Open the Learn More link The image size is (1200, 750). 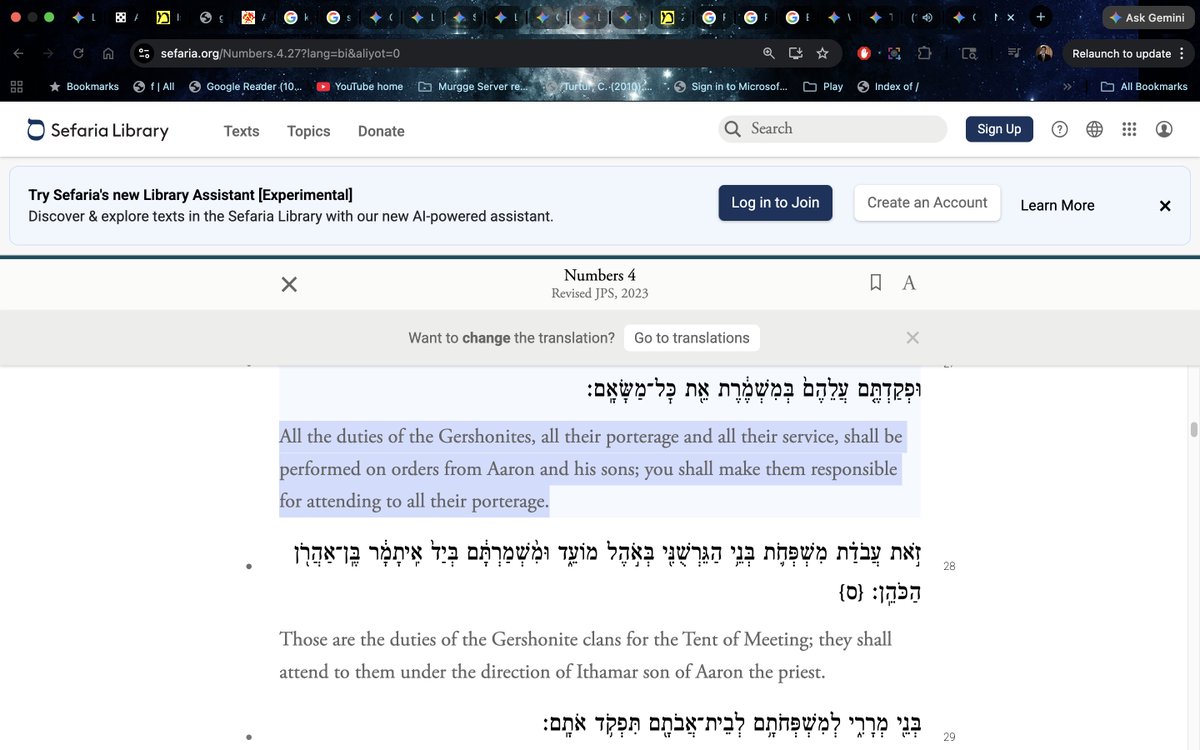1057,205
